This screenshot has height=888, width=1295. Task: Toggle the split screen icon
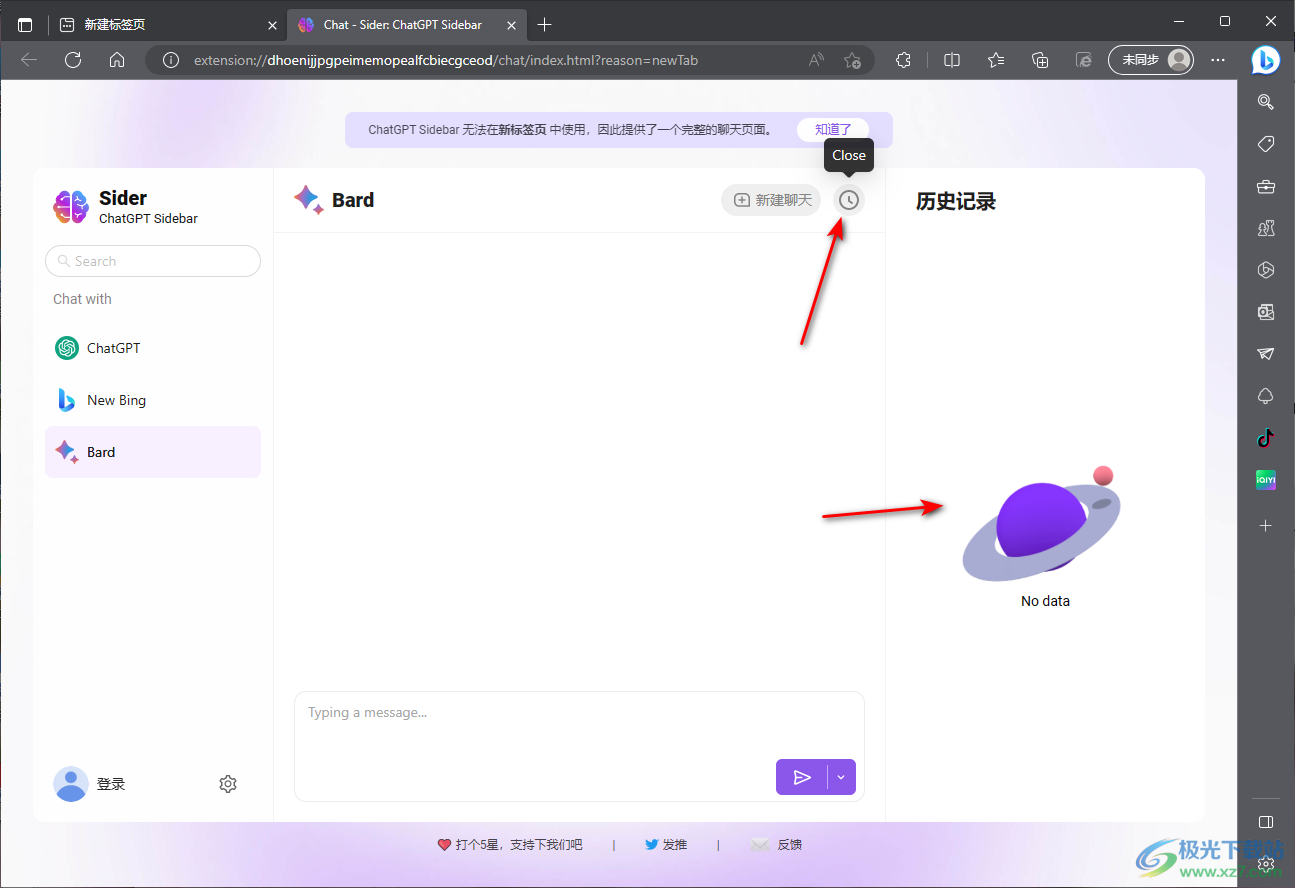(952, 60)
